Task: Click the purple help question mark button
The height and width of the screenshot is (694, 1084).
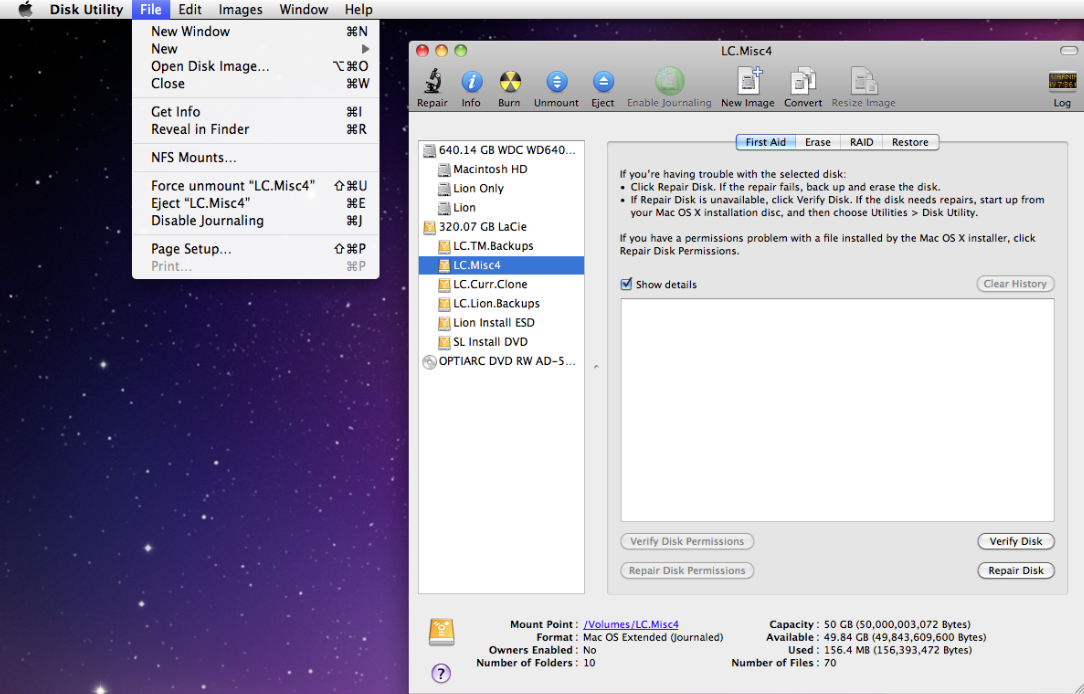Action: pos(441,673)
